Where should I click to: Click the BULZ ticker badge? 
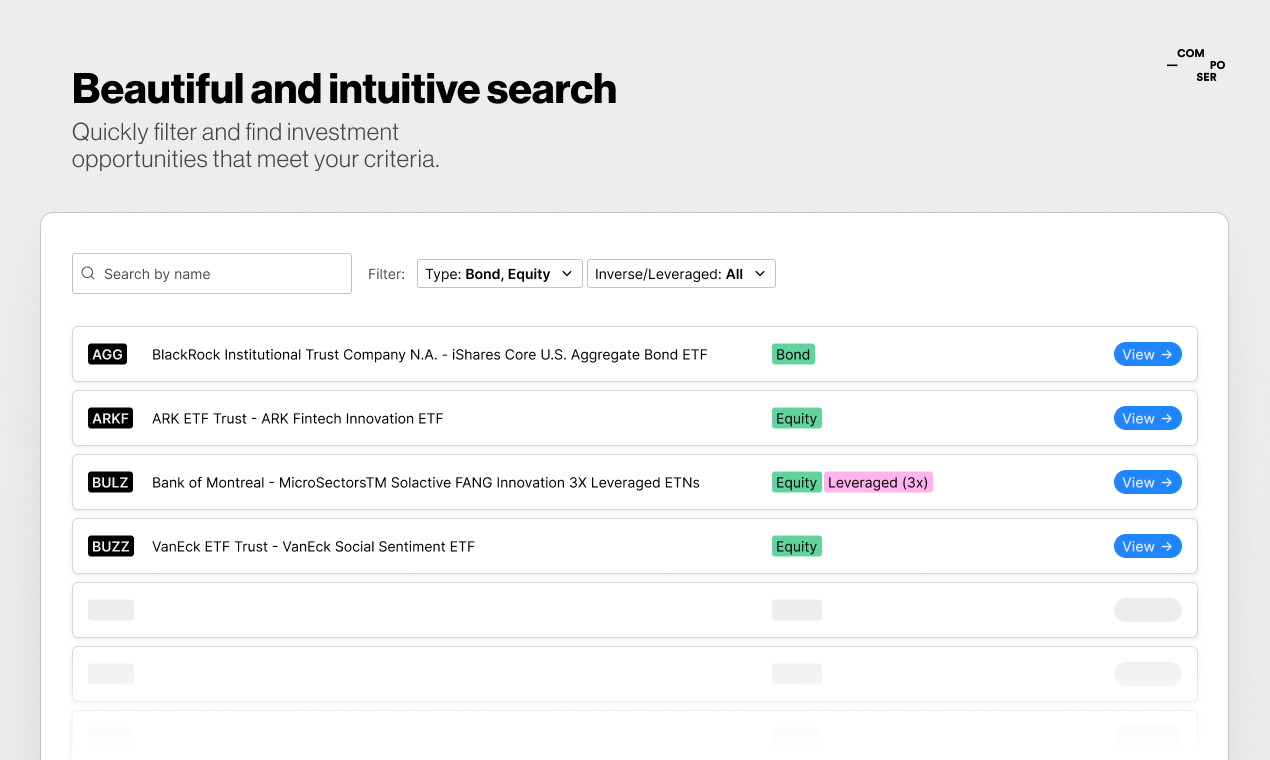pyautogui.click(x=110, y=482)
